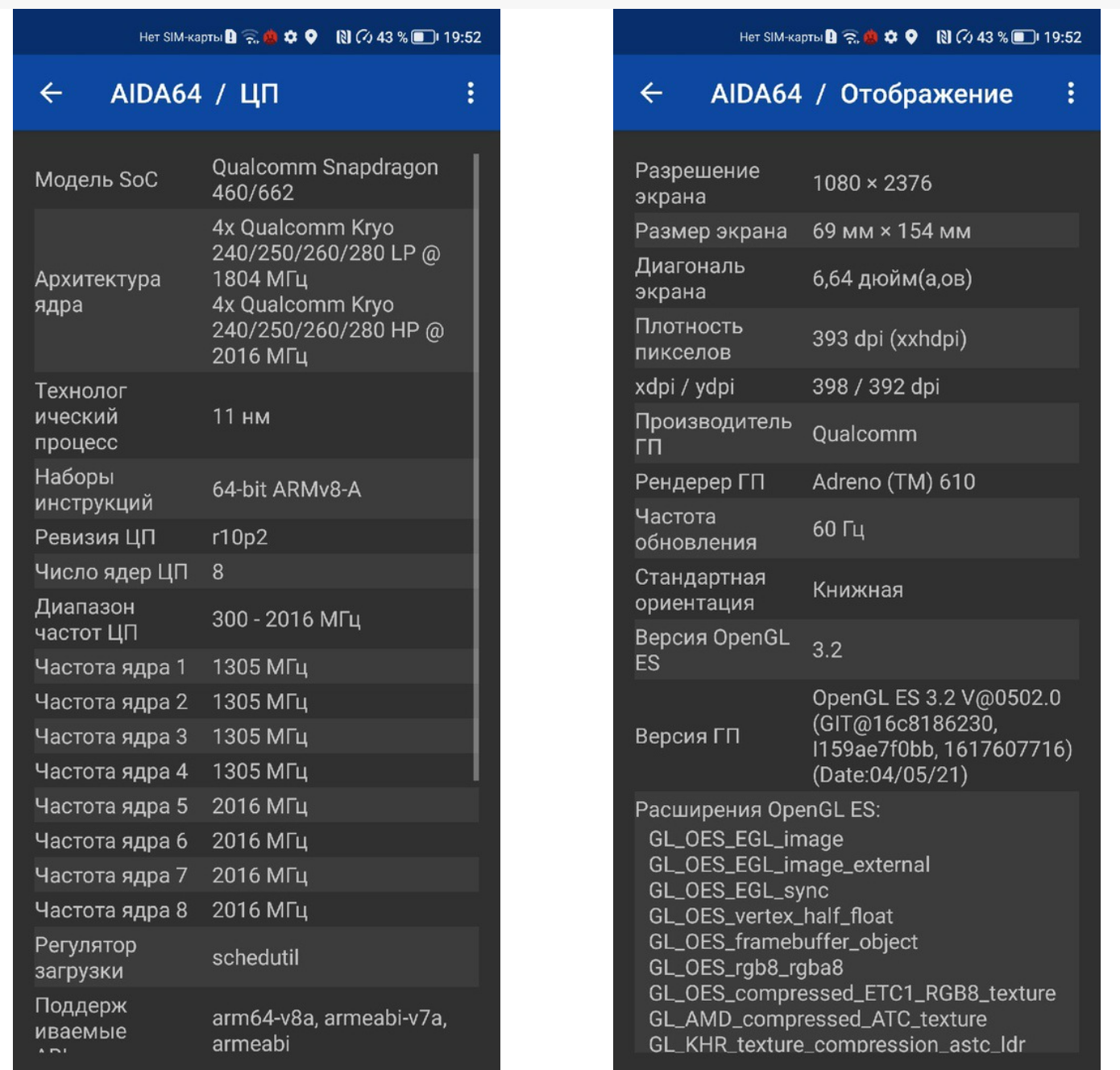Open overflow menu in AIDA64 / ЦП screen
Viewport: 1120px width, 1070px height.
[471, 93]
